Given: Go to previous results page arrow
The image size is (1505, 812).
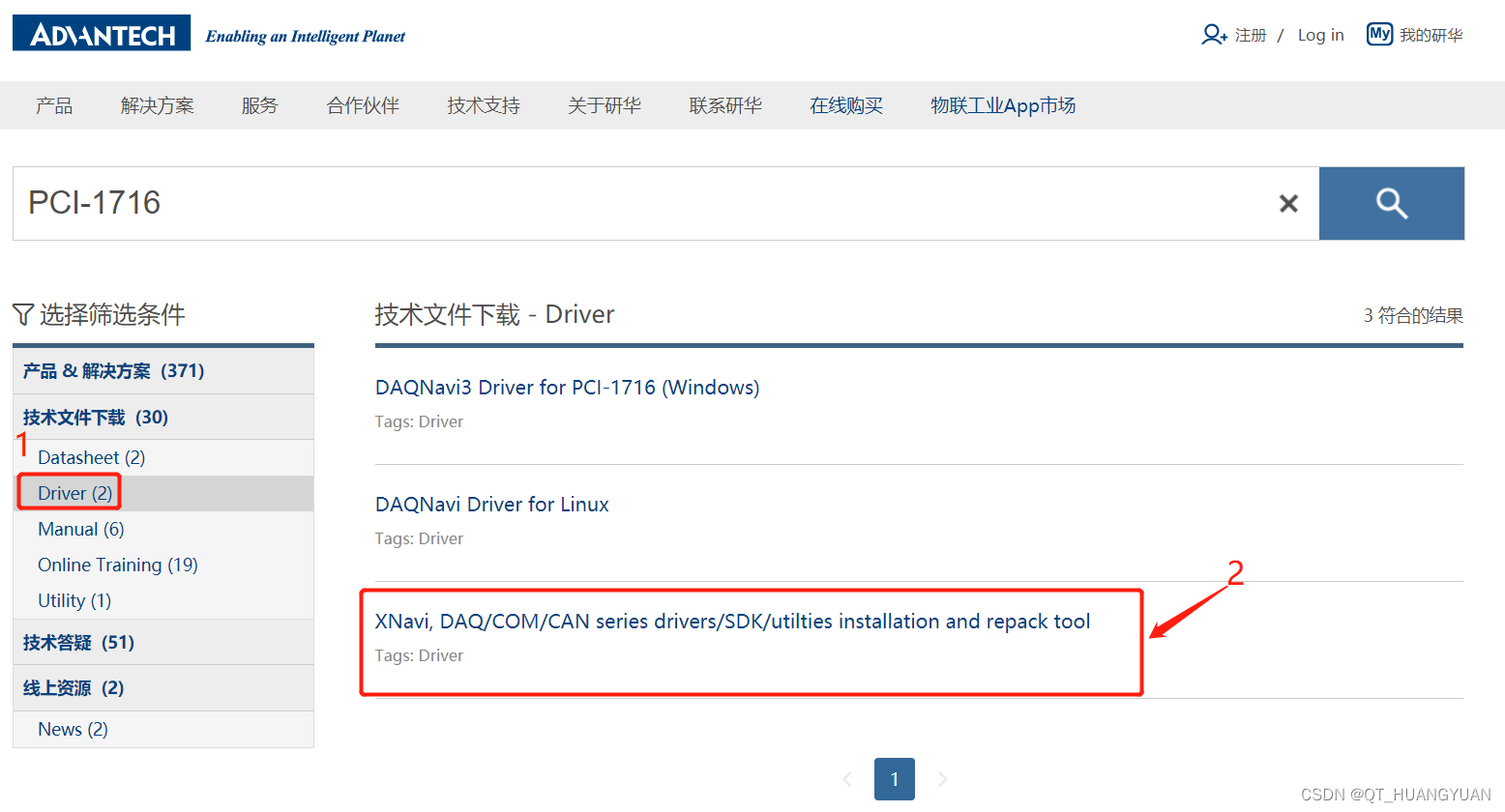Looking at the screenshot, I should pos(847,779).
